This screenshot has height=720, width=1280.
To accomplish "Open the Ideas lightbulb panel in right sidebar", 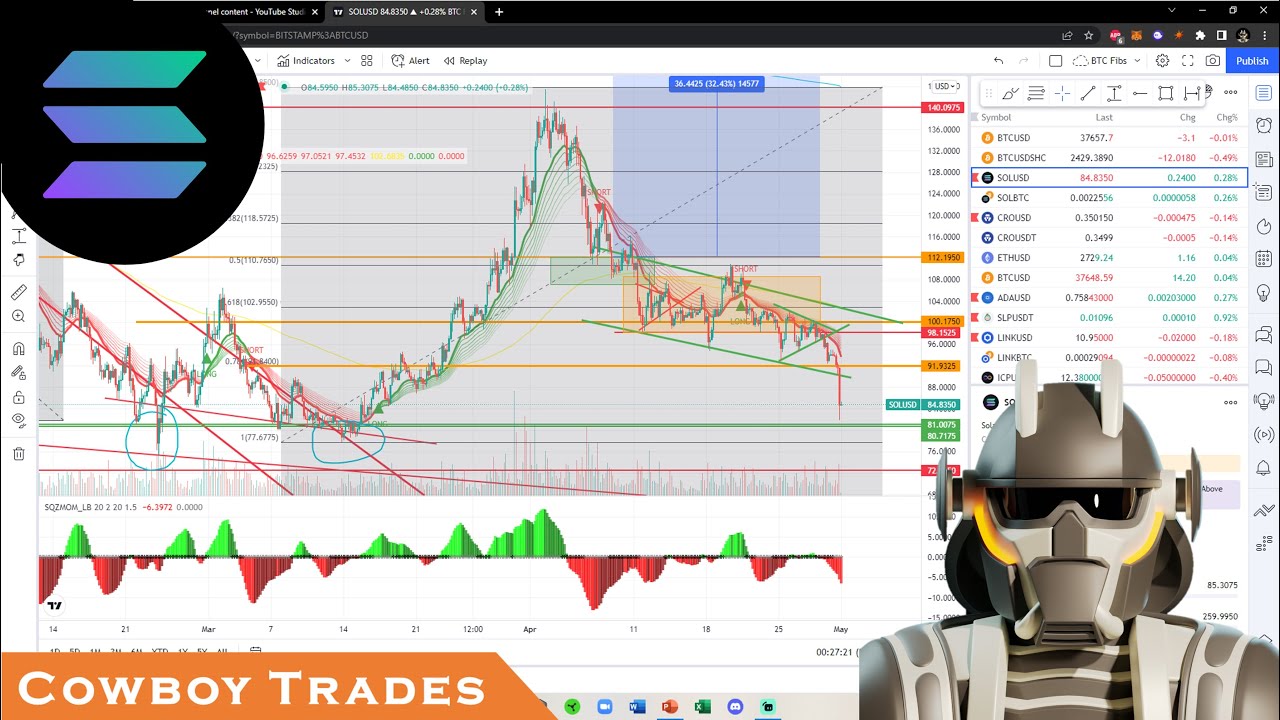I will point(1263,291).
